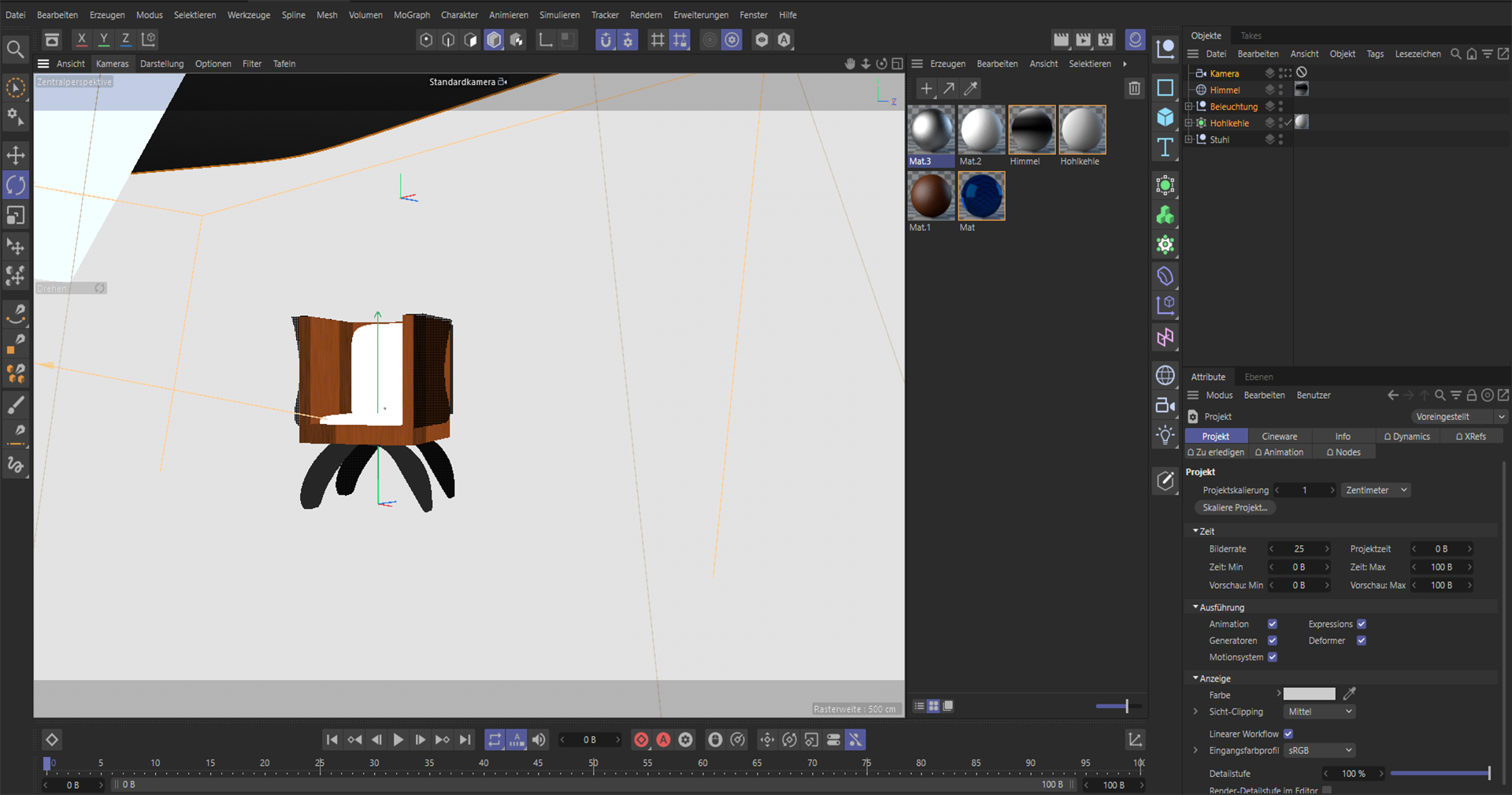Open the Eingangsfarbprofil sRGB dropdown
This screenshot has width=1512, height=795.
(x=1319, y=750)
